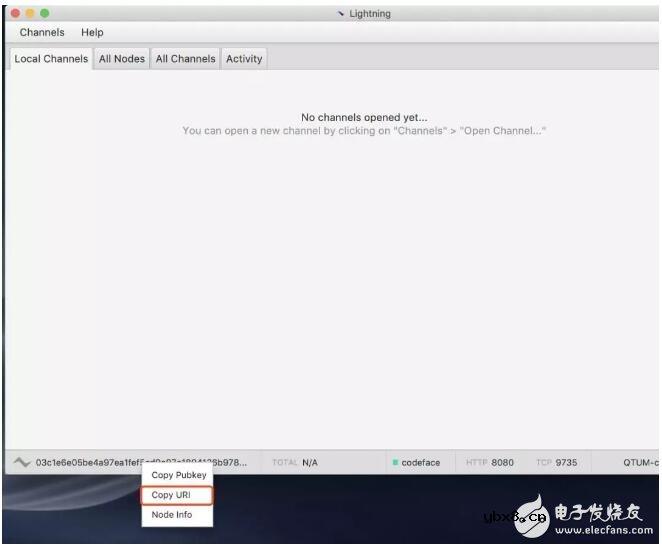Switch to the Local Channels tab
Screen dimensions: 662x547
[x=51, y=59]
